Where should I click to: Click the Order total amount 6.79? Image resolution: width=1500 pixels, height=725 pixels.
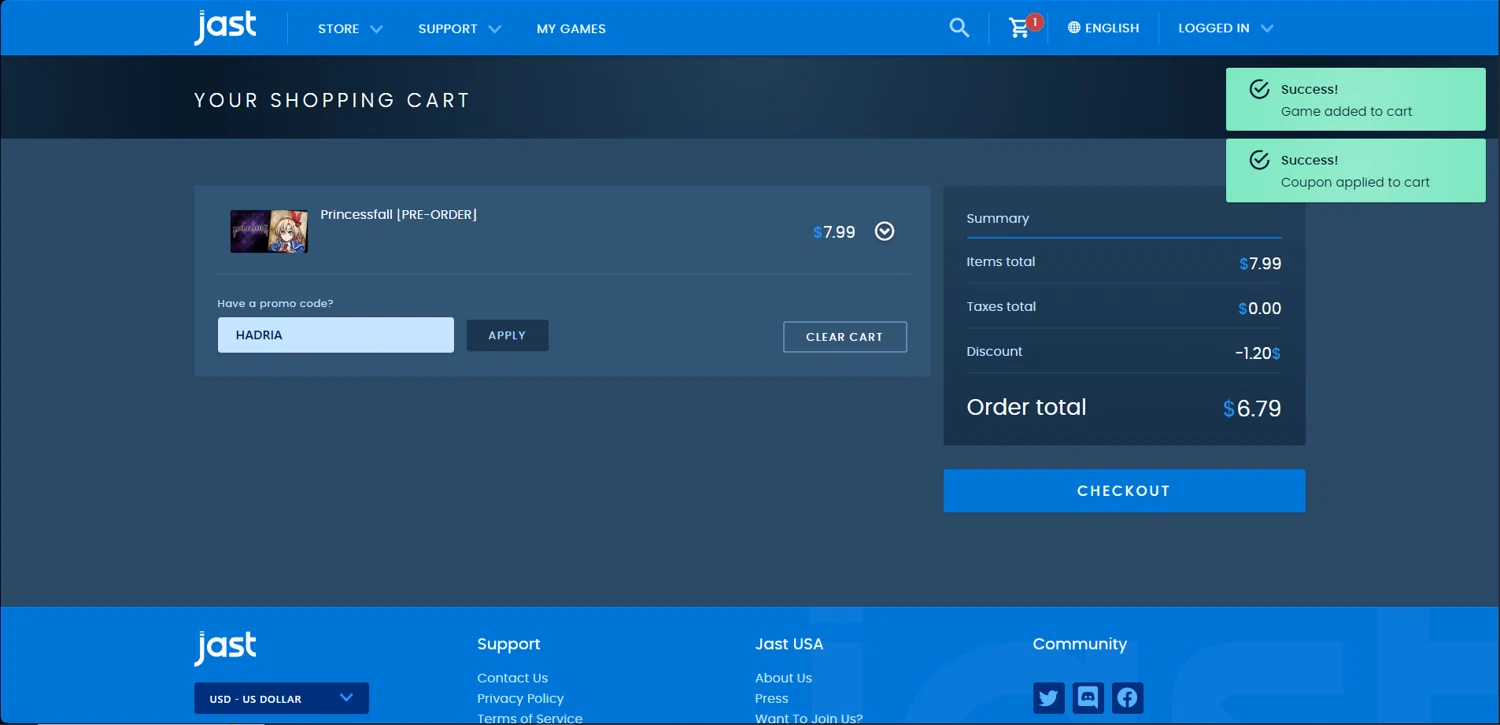coord(1252,408)
